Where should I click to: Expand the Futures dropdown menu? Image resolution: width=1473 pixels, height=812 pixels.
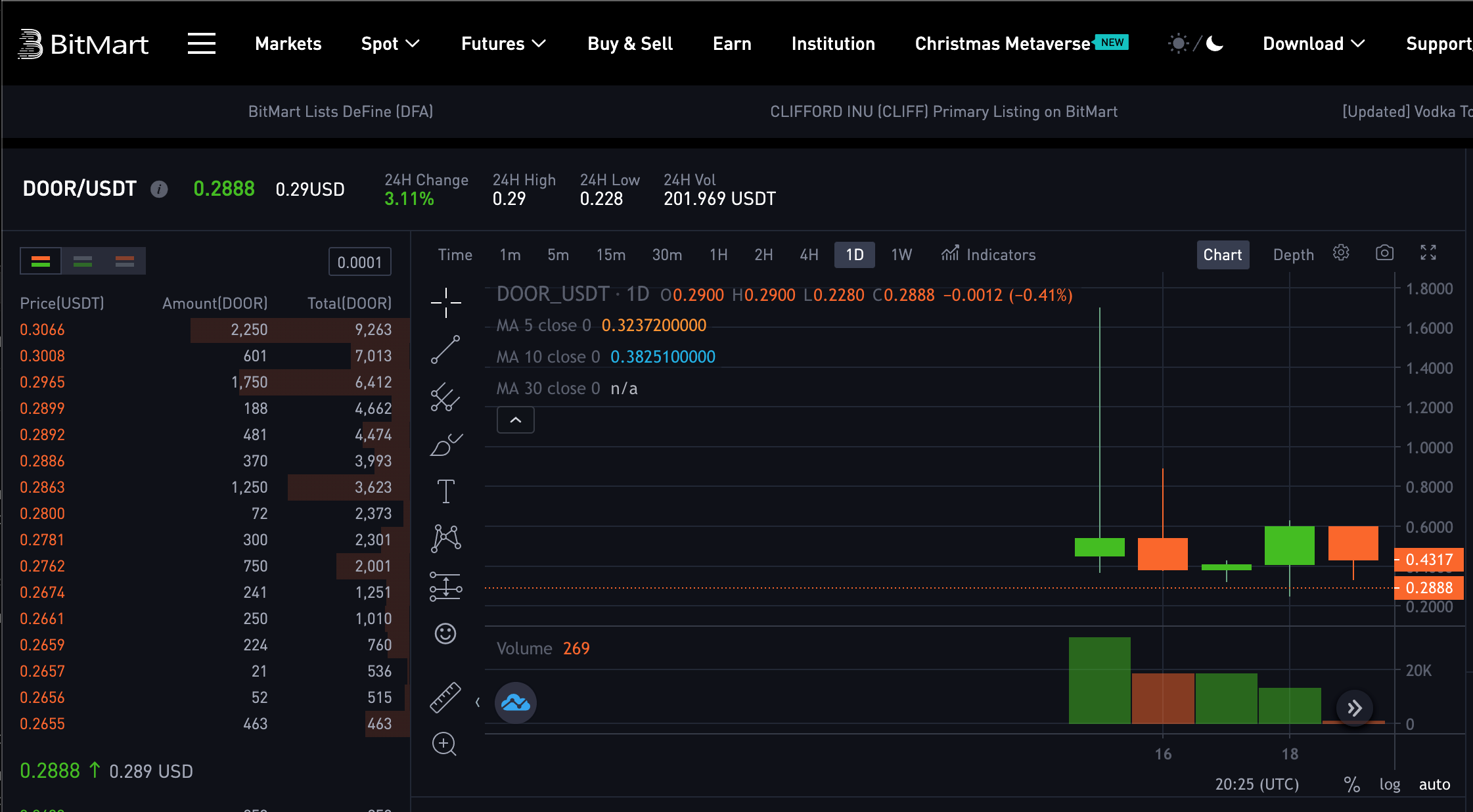(504, 44)
